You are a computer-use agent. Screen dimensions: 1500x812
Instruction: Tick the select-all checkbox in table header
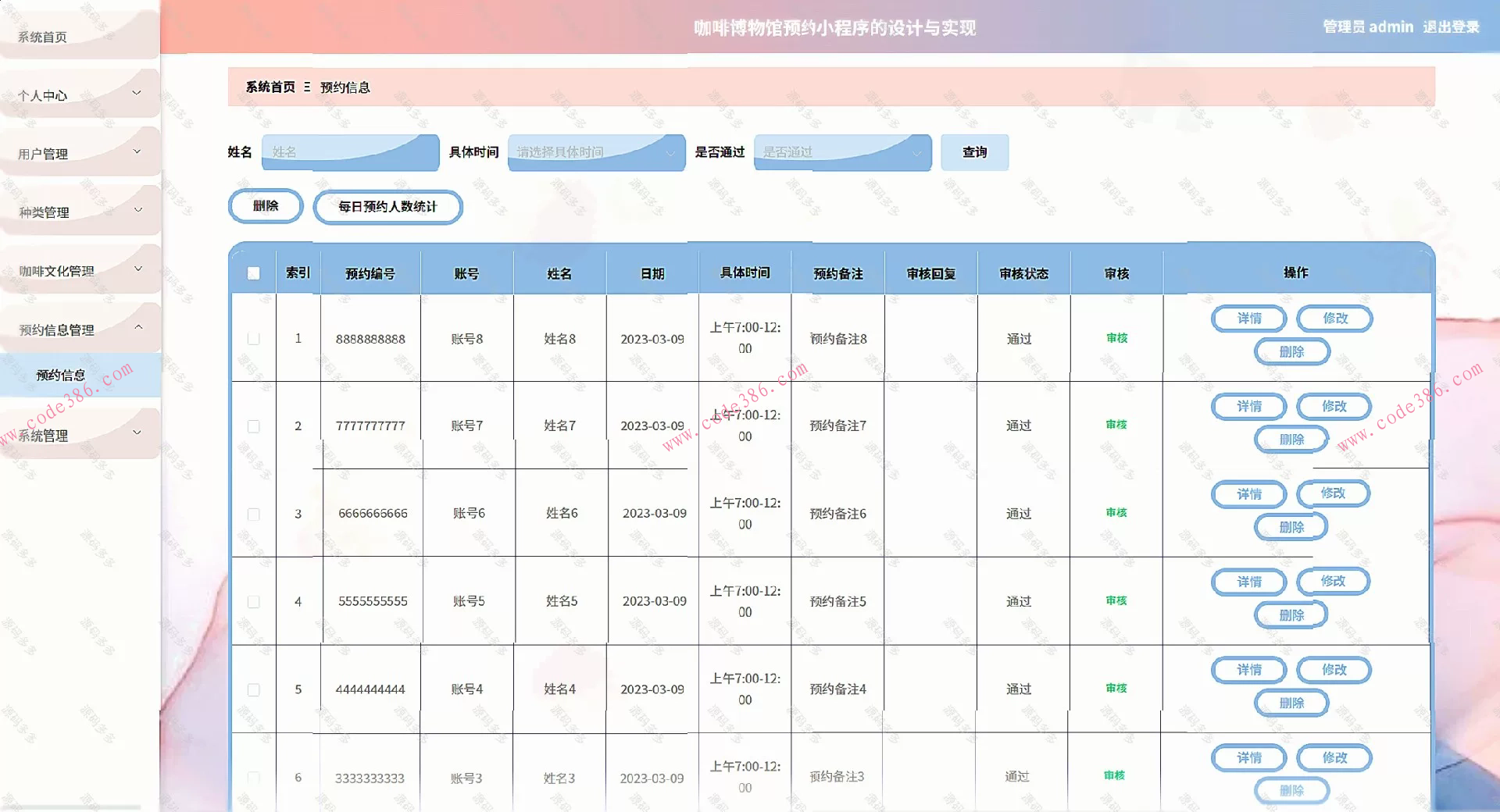(253, 273)
